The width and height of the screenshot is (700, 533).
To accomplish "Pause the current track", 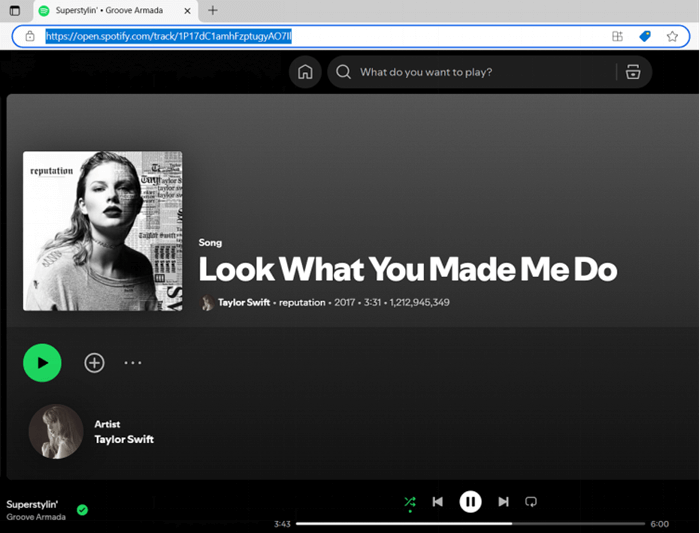I will [x=471, y=502].
